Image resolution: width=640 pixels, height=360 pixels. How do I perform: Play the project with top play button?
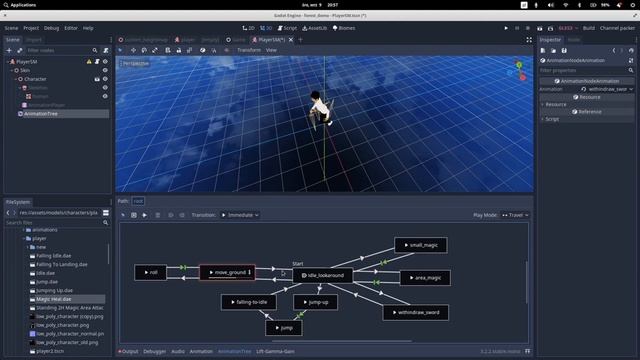[506, 28]
